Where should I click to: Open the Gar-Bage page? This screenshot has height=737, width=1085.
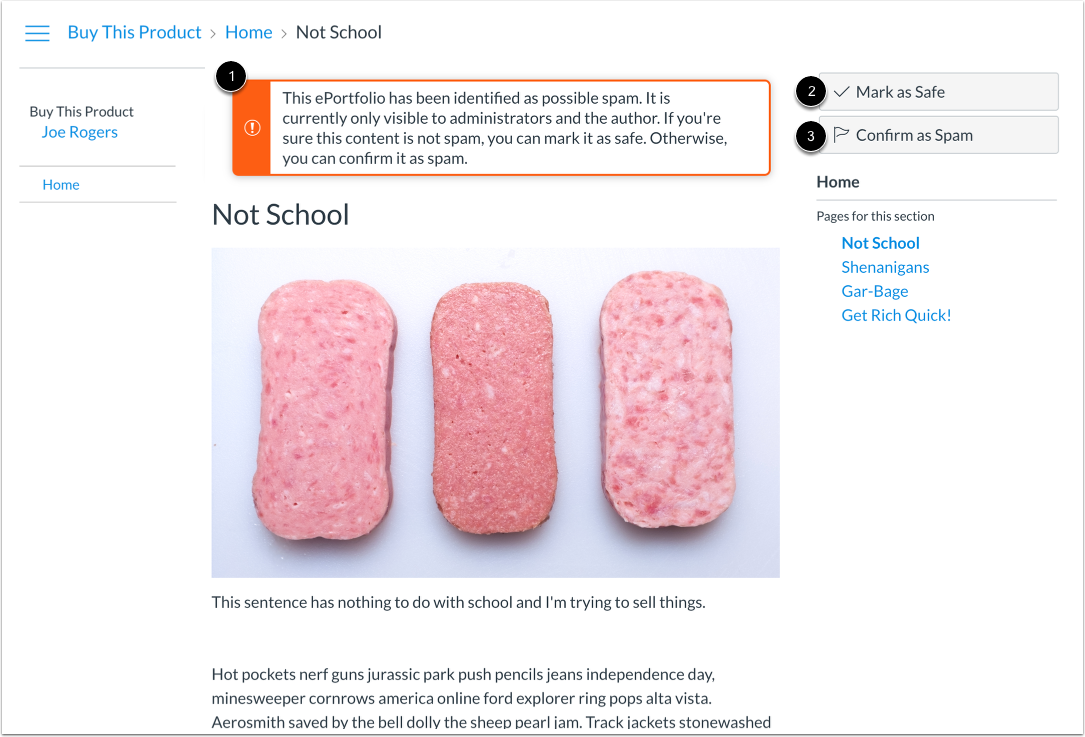[874, 291]
